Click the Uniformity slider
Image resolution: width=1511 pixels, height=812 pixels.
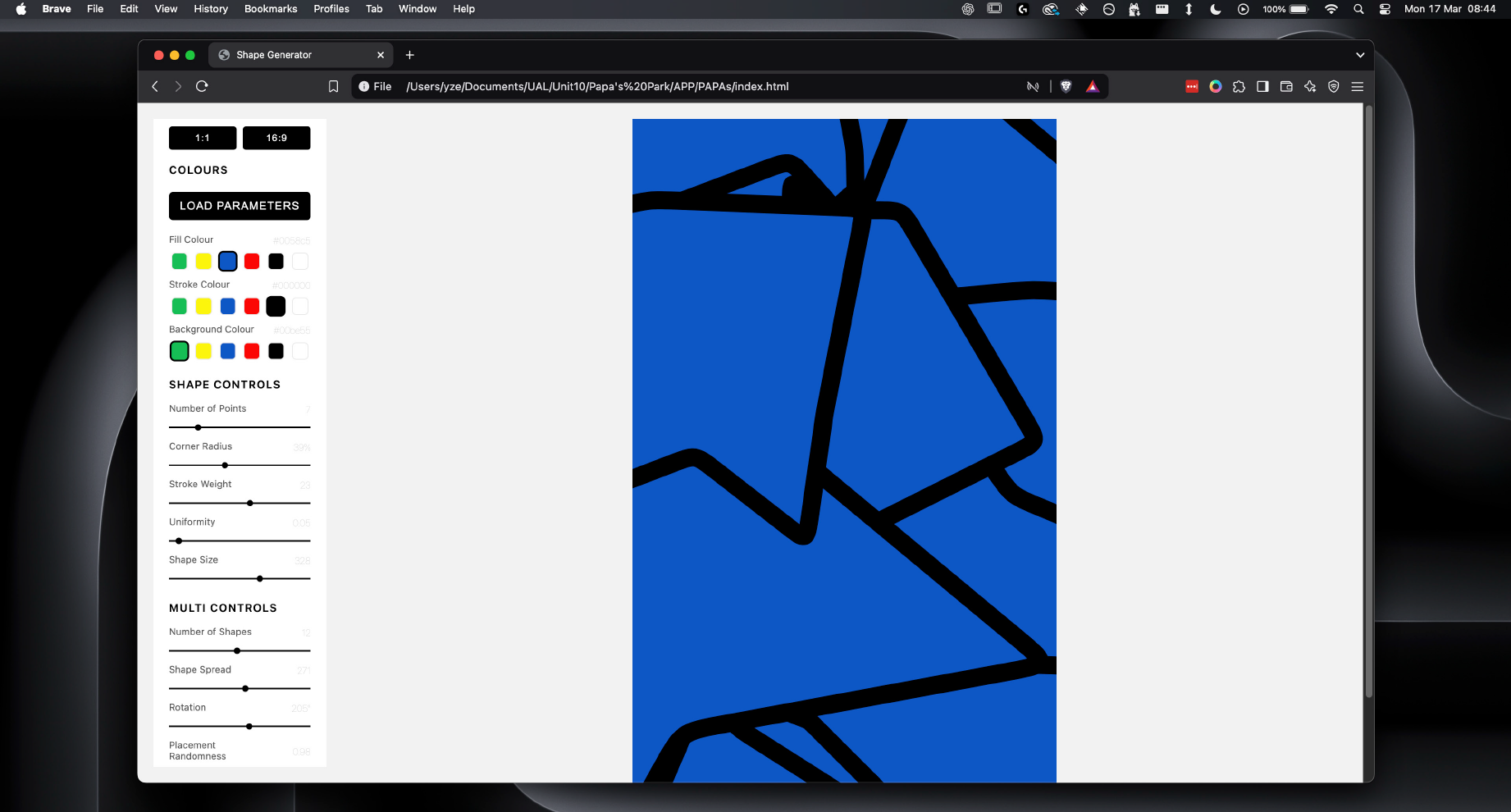pos(240,541)
